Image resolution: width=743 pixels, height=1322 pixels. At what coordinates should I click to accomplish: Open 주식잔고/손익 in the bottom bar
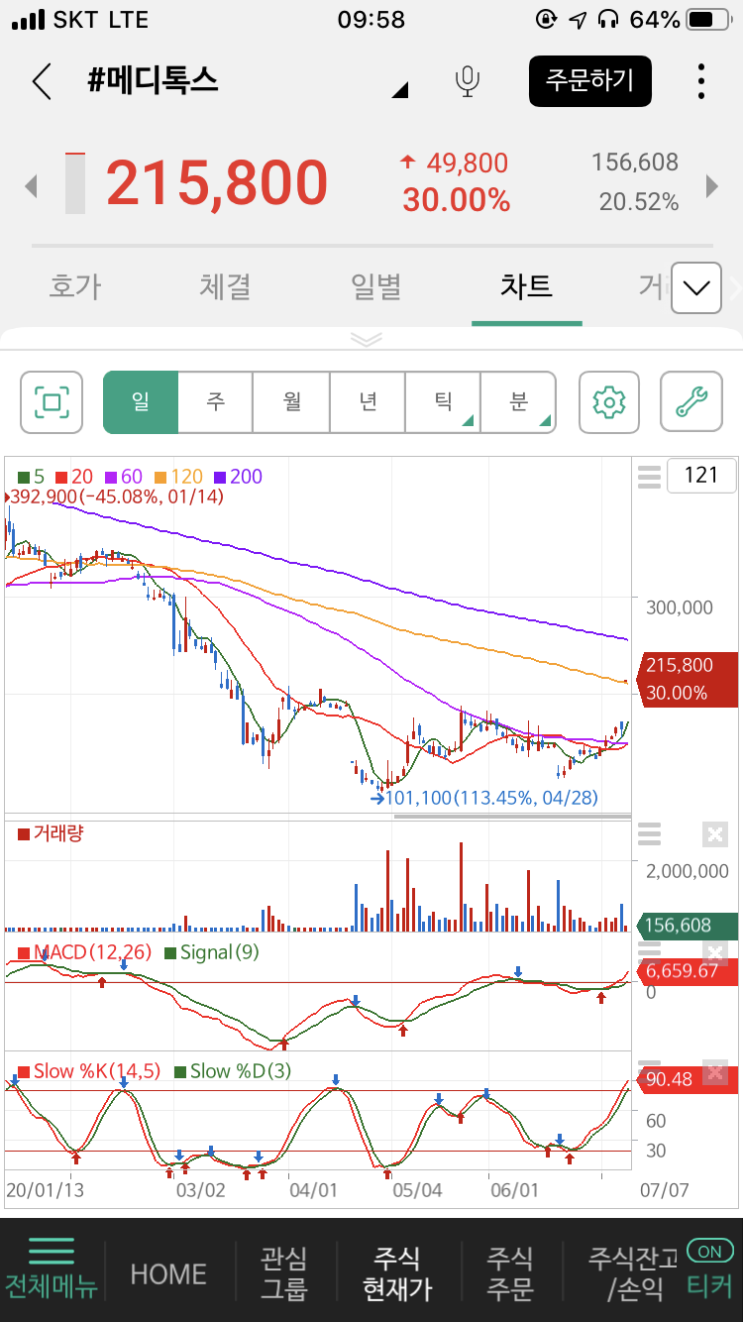coord(634,1273)
